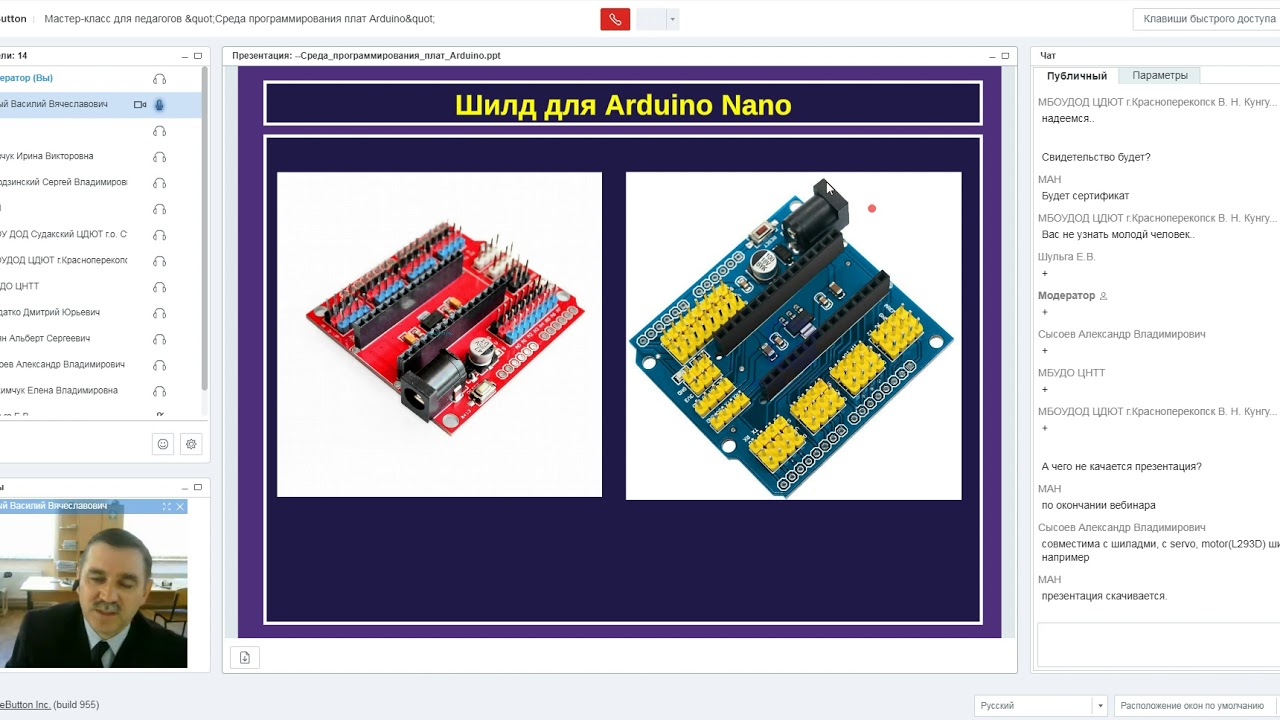1280x720 pixels.
Task: Click the microphone icon on Василий Вячеславович row
Action: click(159, 105)
